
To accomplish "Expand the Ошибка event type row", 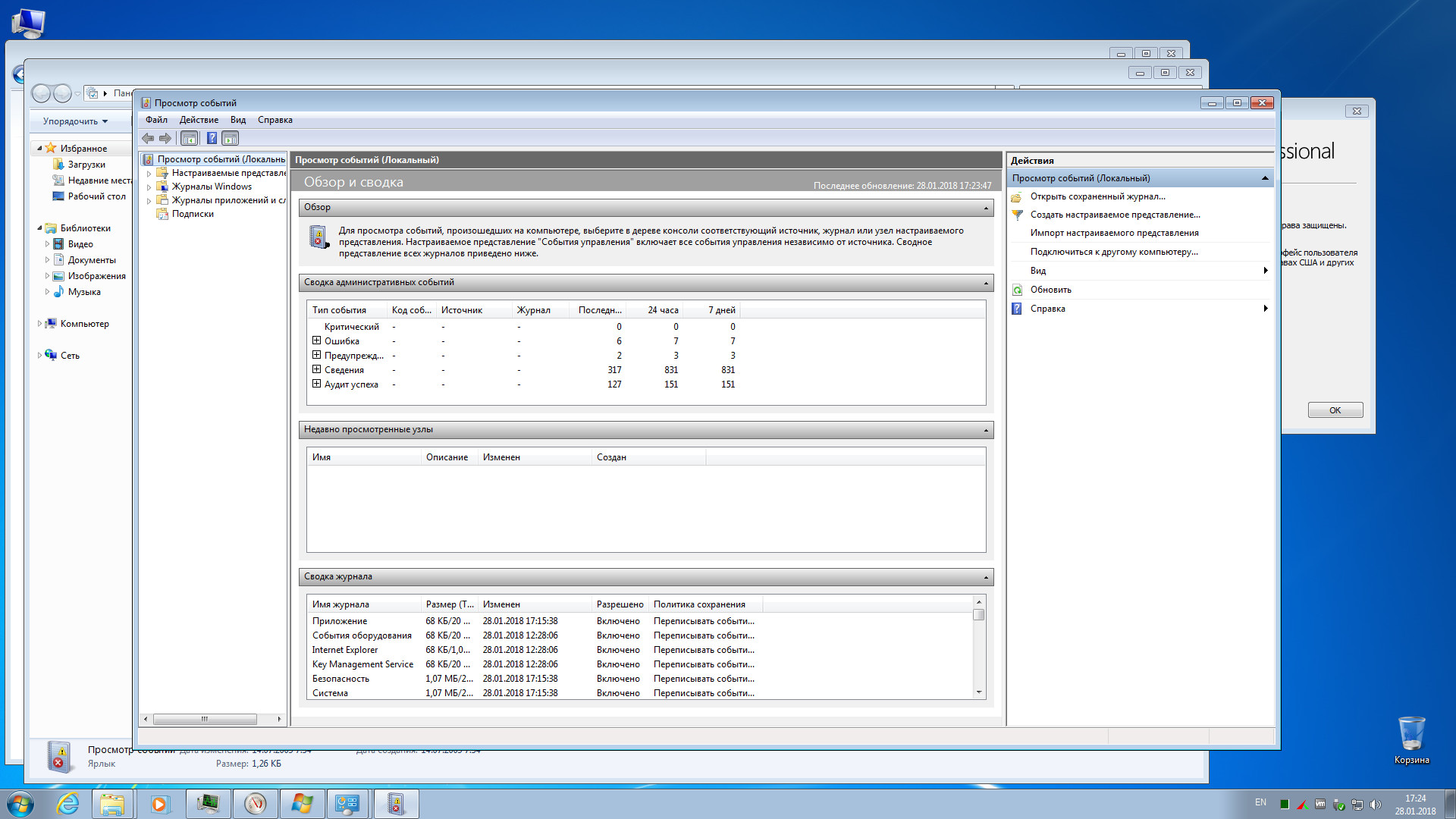I will (x=316, y=340).
